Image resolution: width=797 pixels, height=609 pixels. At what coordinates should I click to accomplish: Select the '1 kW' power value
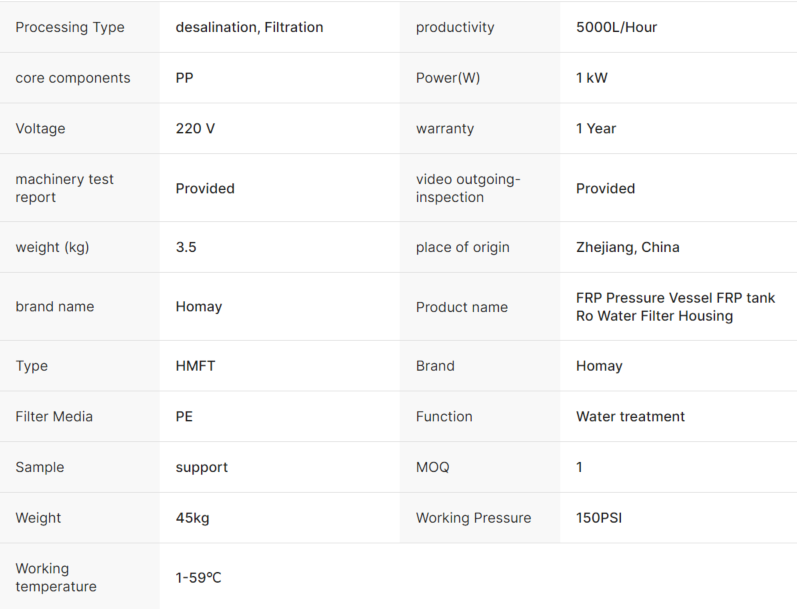point(591,78)
